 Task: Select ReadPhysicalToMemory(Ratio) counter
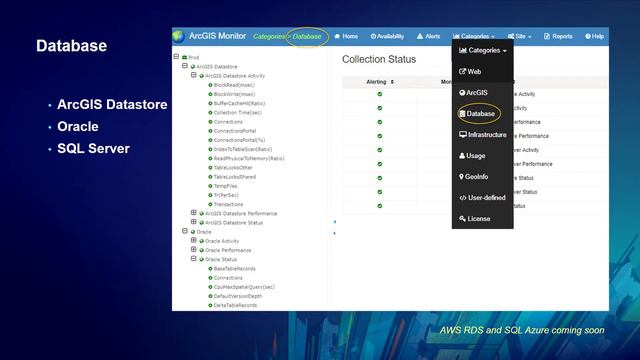(x=249, y=159)
